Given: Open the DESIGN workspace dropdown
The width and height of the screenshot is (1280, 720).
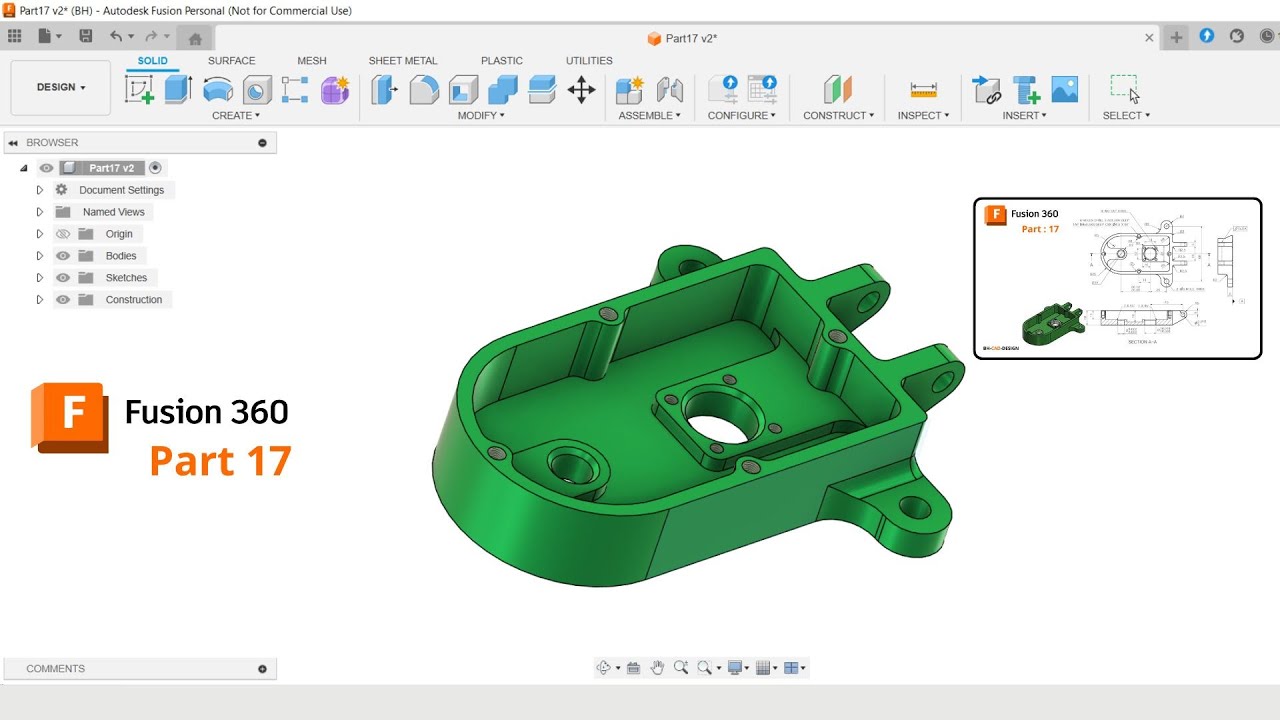Looking at the screenshot, I should pyautogui.click(x=61, y=87).
